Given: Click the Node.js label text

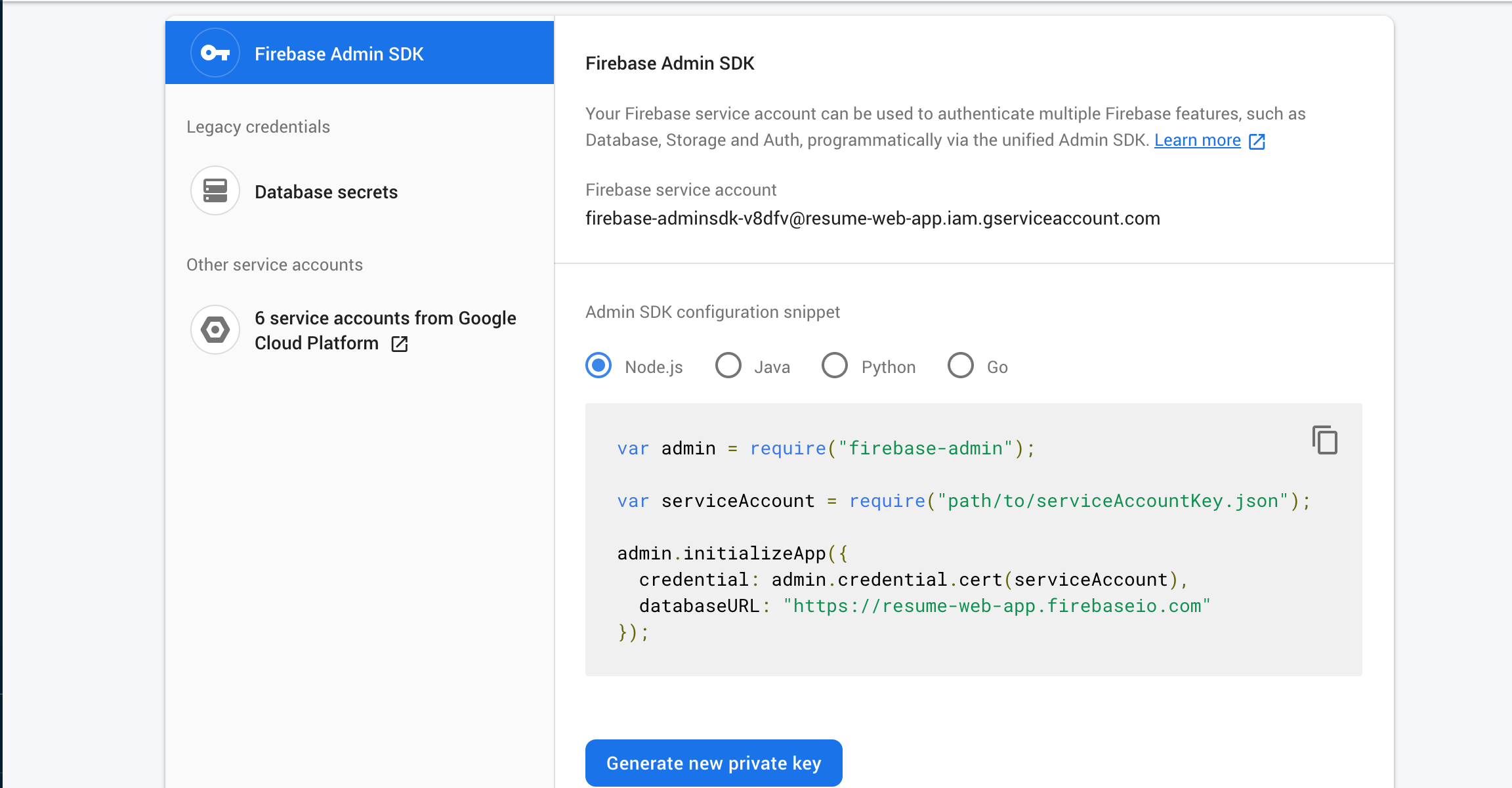Looking at the screenshot, I should point(654,367).
